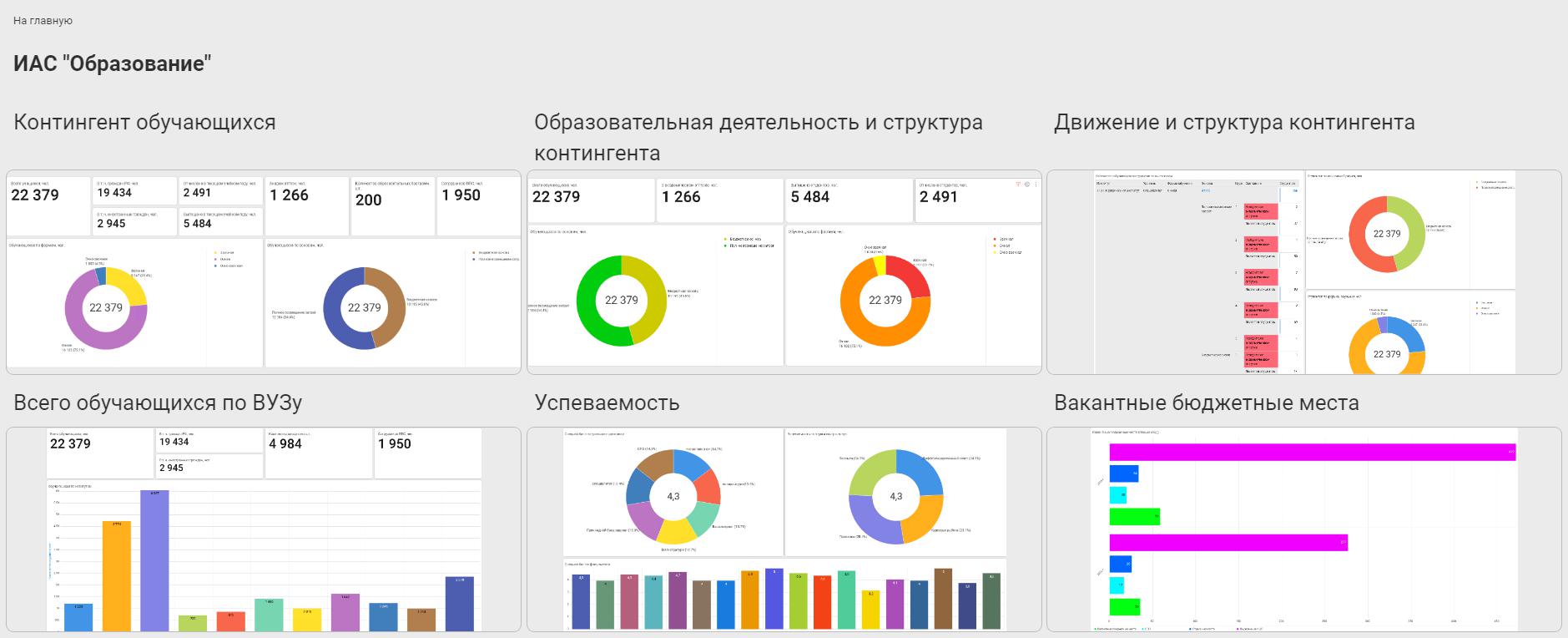
Task: Click the "На главную" link
Action: [x=43, y=20]
